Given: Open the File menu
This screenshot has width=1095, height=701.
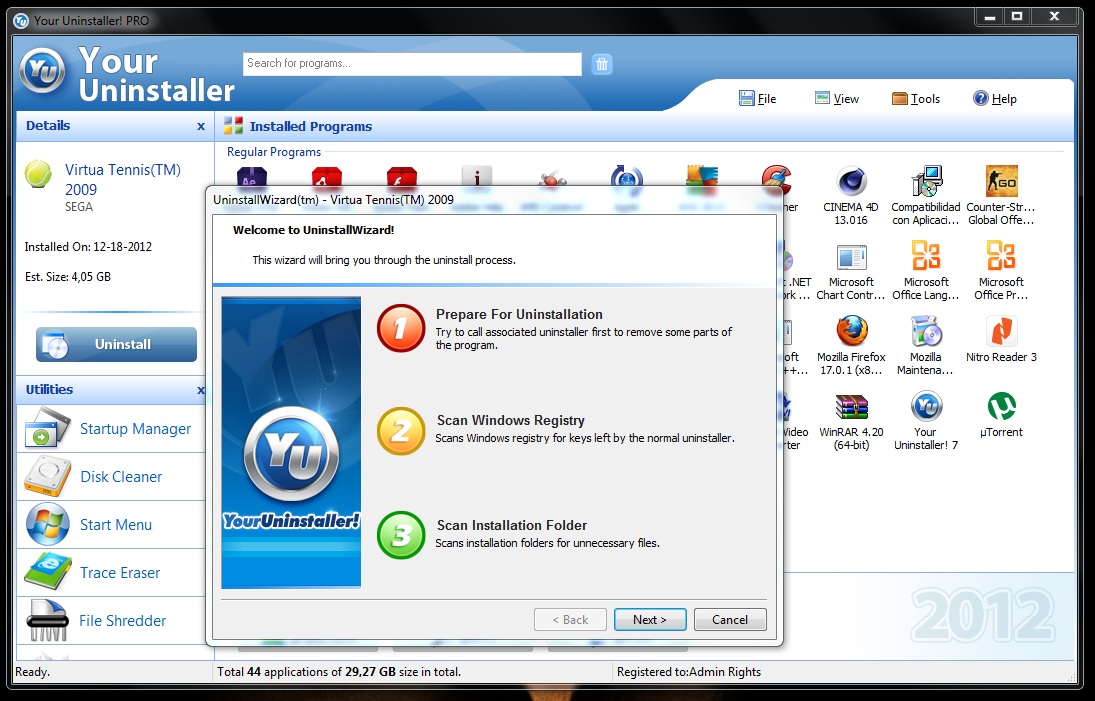Looking at the screenshot, I should (x=758, y=98).
